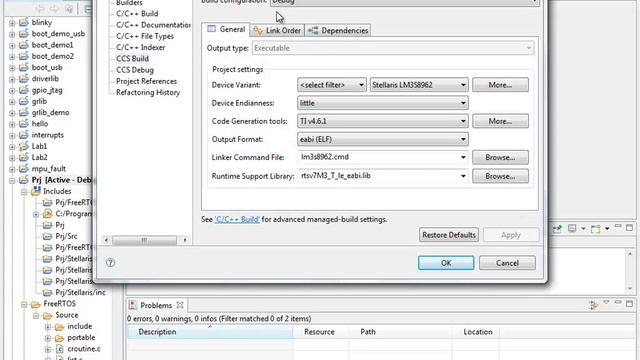Switch to the Dependencies tab

pos(338,30)
